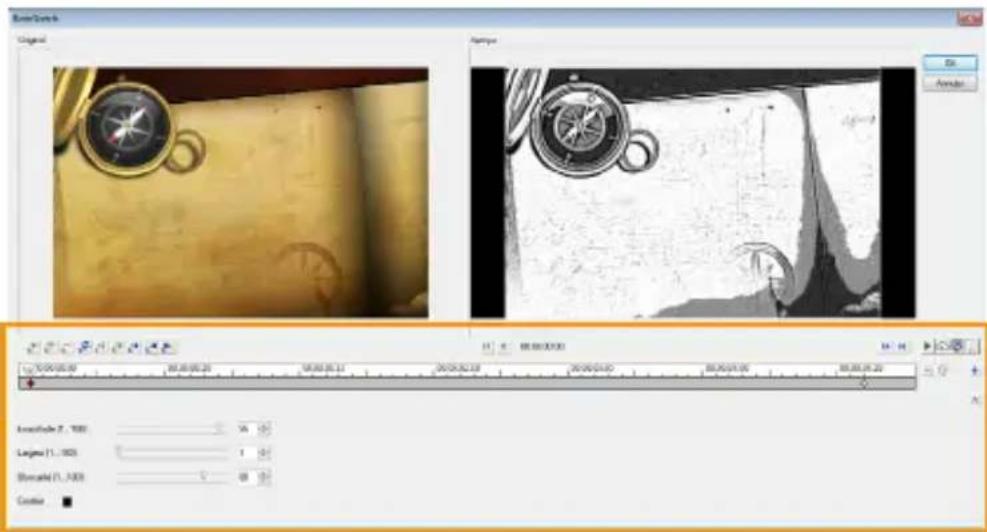987x532 pixels.
Task: Click the Fade out icon
Action: tap(168, 347)
